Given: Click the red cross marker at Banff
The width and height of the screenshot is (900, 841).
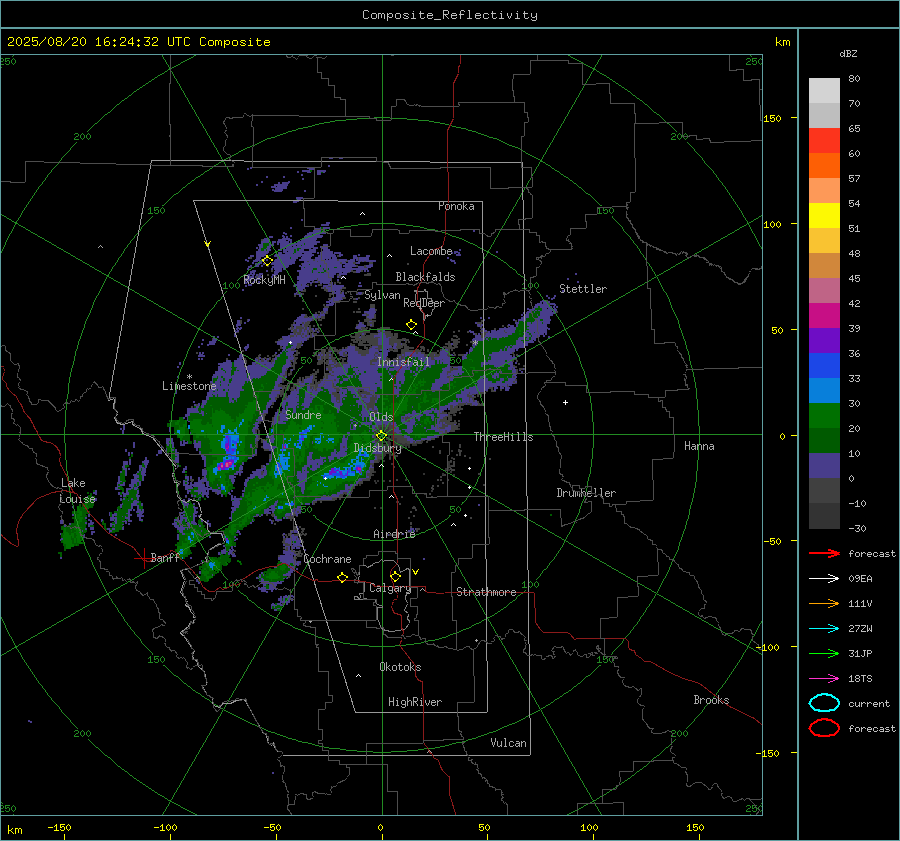Looking at the screenshot, I should (x=143, y=558).
